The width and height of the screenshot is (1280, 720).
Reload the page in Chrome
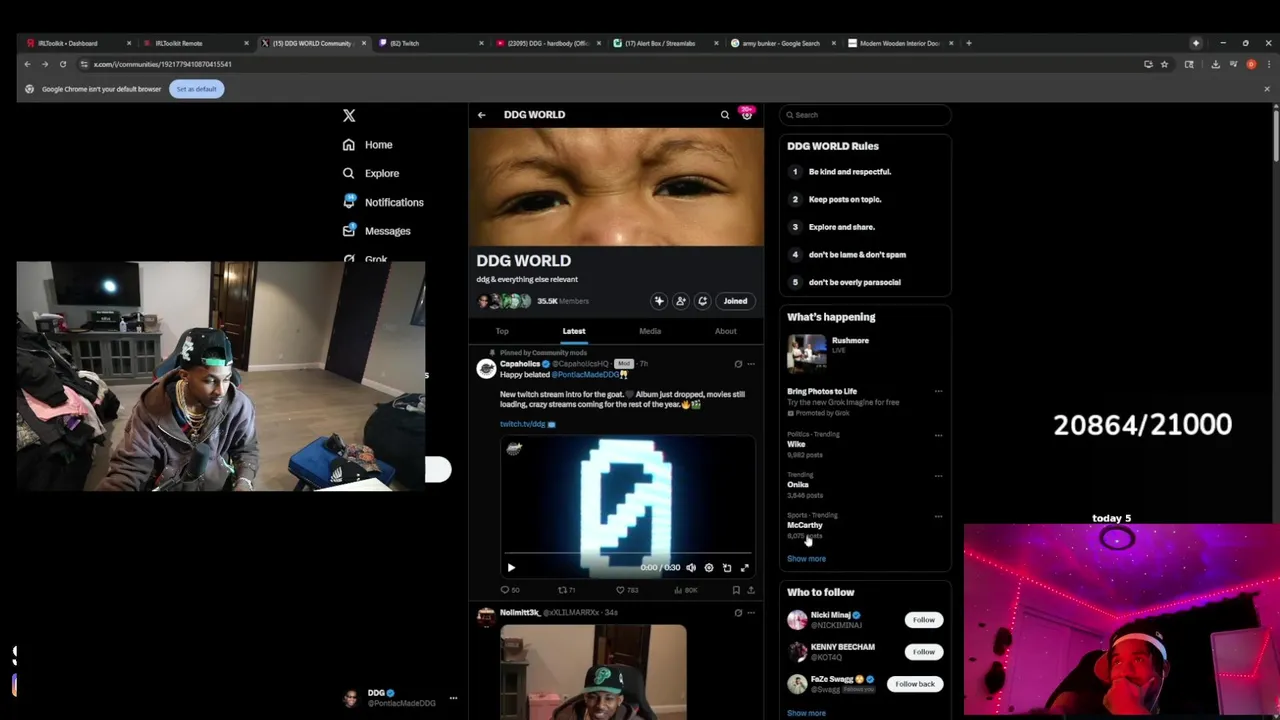pyautogui.click(x=62, y=64)
